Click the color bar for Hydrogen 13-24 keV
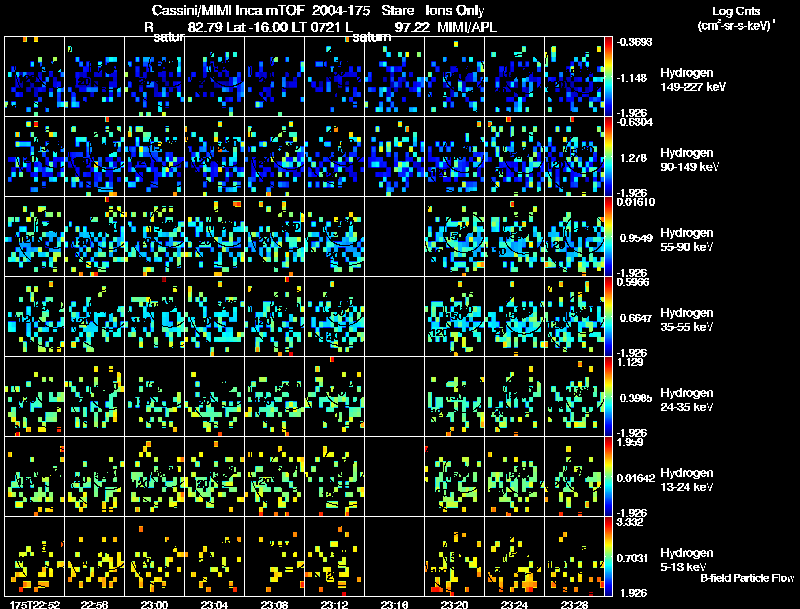 tap(608, 476)
